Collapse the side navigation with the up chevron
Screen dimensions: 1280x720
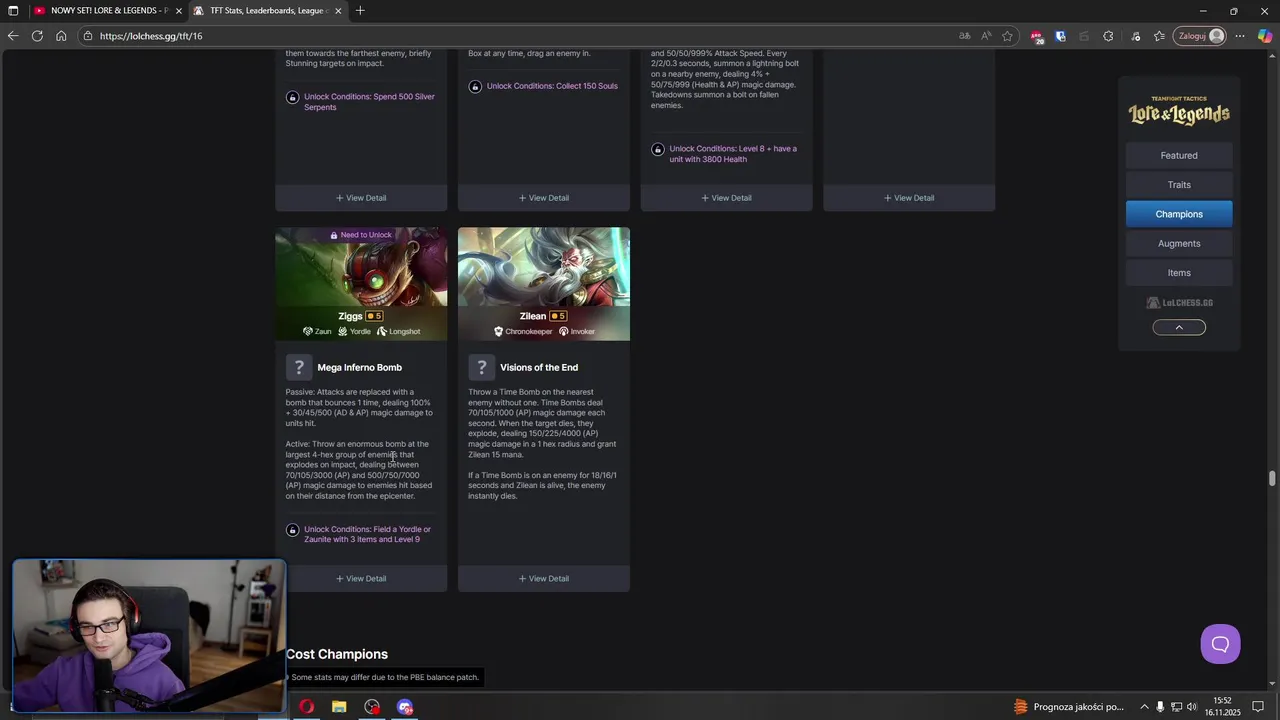[1179, 327]
